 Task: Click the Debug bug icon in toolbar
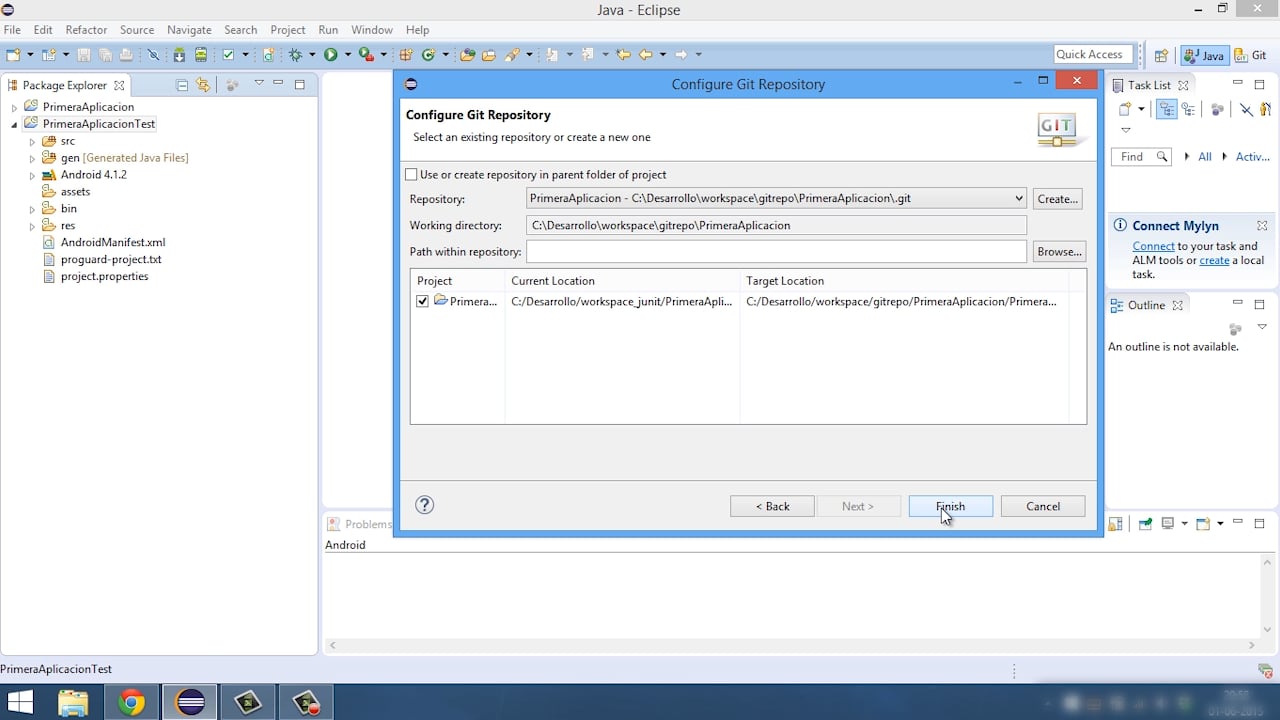(x=295, y=55)
